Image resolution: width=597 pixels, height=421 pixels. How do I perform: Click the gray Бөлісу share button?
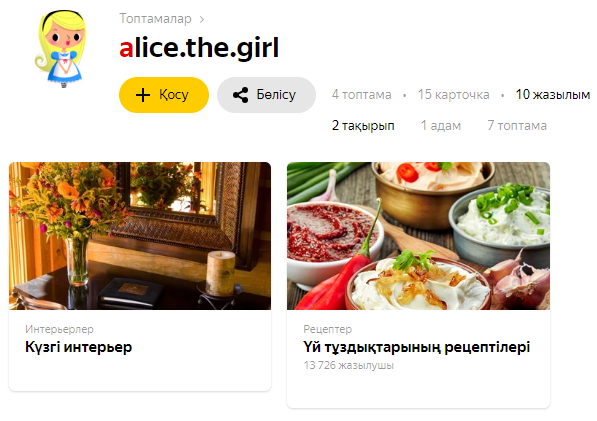pyautogui.click(x=266, y=95)
